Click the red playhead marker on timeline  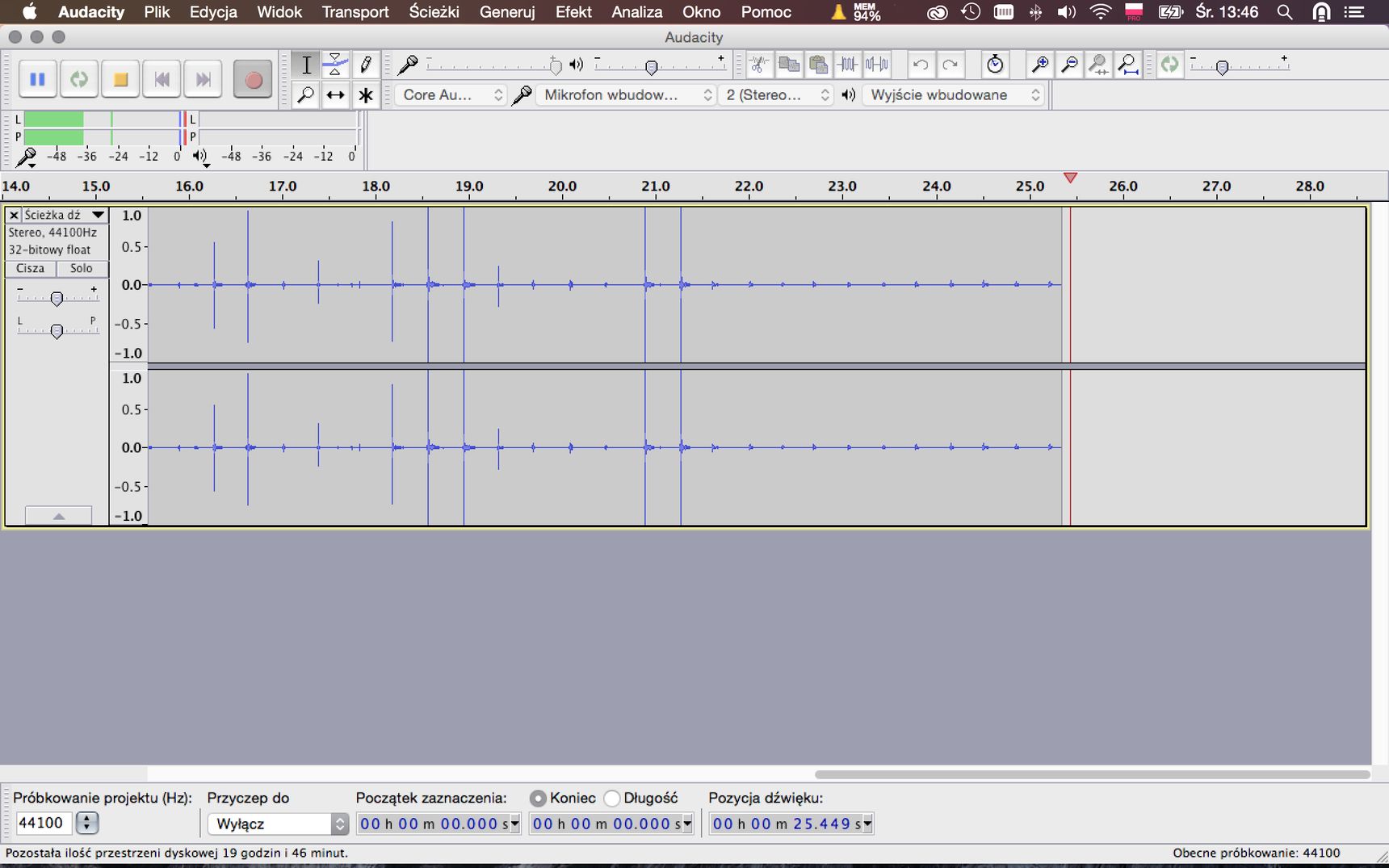[1070, 178]
